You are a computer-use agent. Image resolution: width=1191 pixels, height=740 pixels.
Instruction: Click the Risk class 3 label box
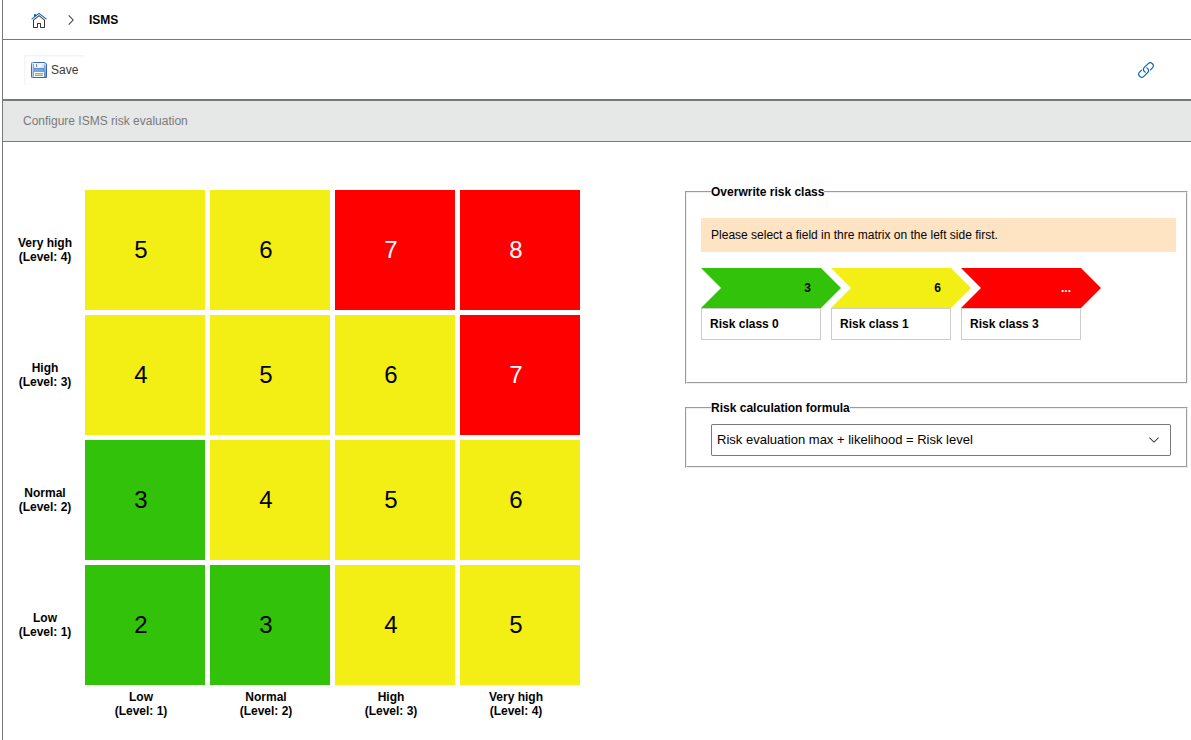[1020, 324]
